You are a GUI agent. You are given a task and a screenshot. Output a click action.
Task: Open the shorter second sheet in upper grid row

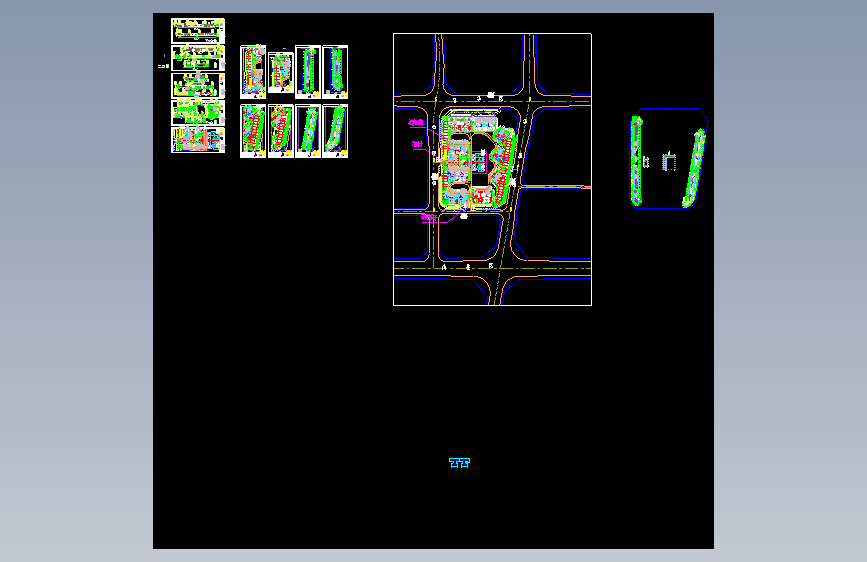(x=281, y=72)
